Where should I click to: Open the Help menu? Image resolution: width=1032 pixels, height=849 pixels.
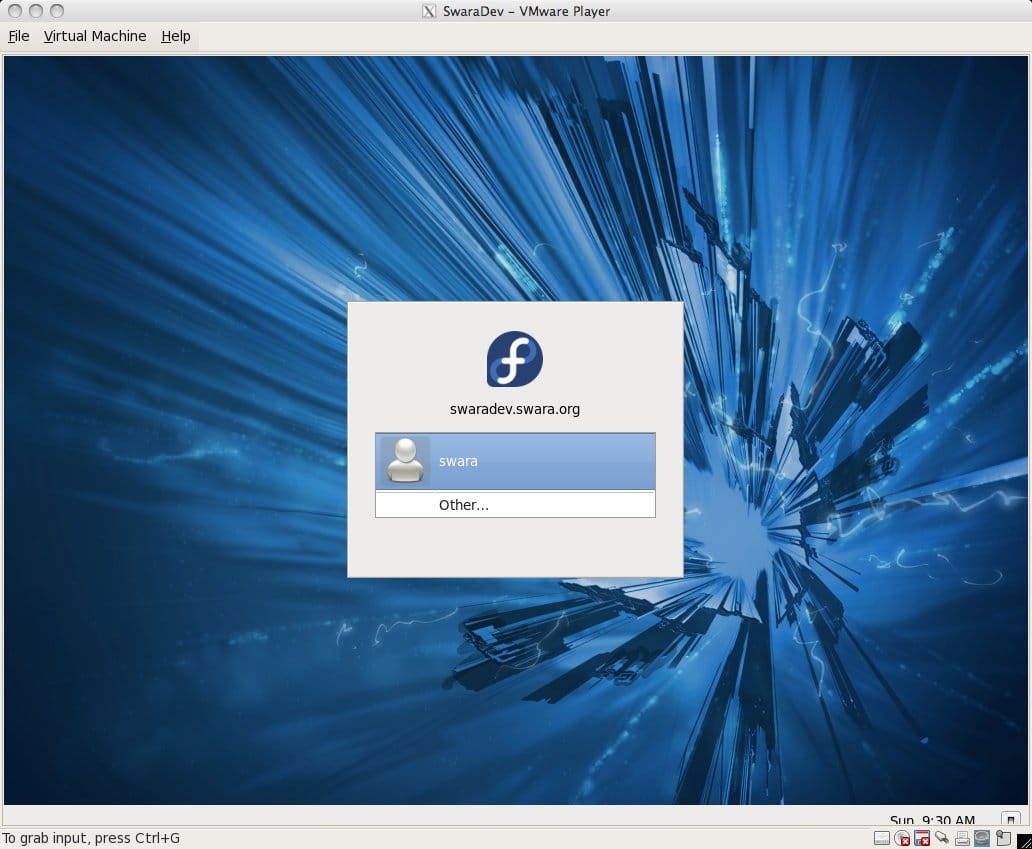tap(176, 36)
